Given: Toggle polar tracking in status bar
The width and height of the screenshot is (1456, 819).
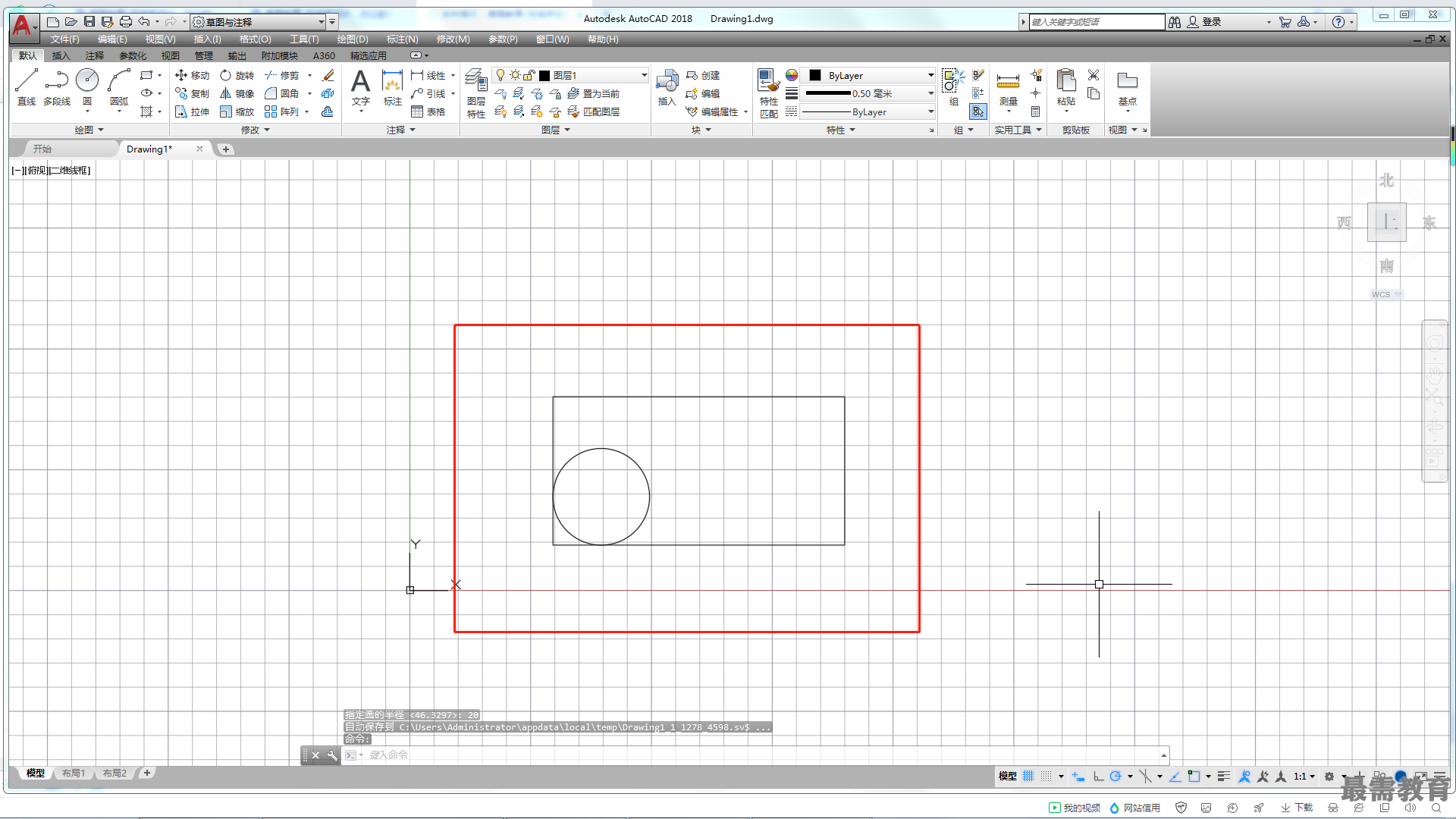Looking at the screenshot, I should 1116,776.
